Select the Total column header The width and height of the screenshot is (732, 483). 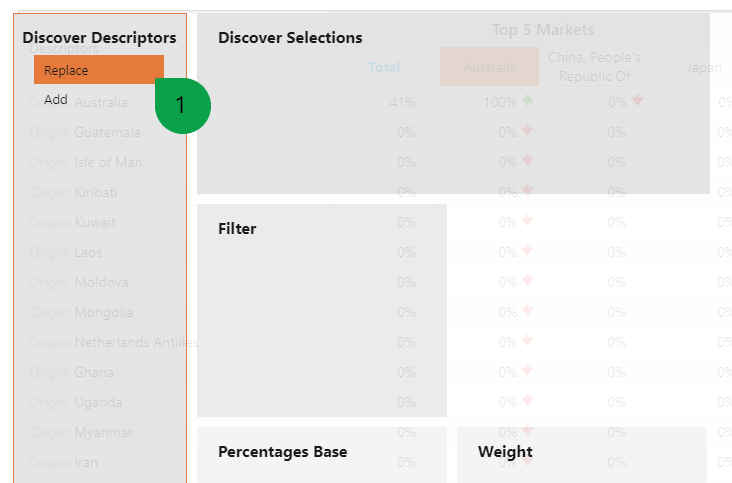[x=384, y=67]
